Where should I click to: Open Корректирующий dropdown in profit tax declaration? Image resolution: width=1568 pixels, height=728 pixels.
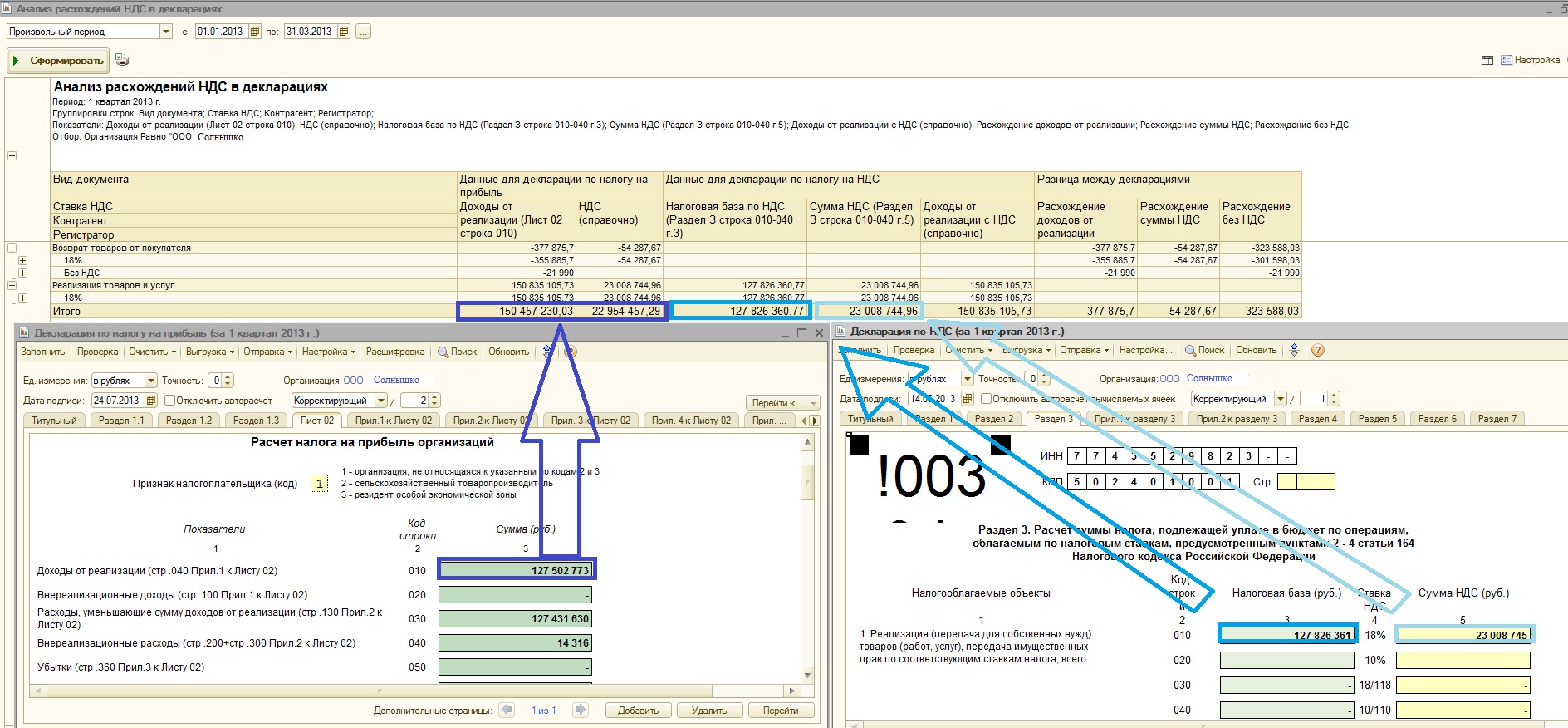[380, 401]
